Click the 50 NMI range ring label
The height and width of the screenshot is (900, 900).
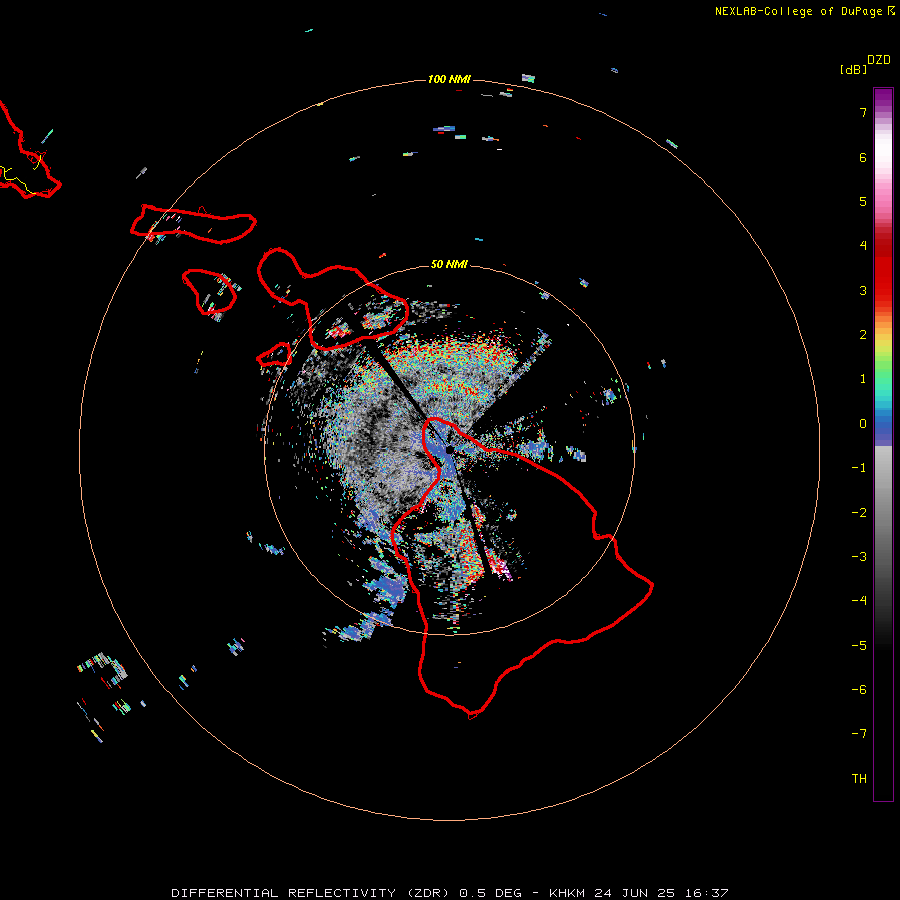pos(449,264)
